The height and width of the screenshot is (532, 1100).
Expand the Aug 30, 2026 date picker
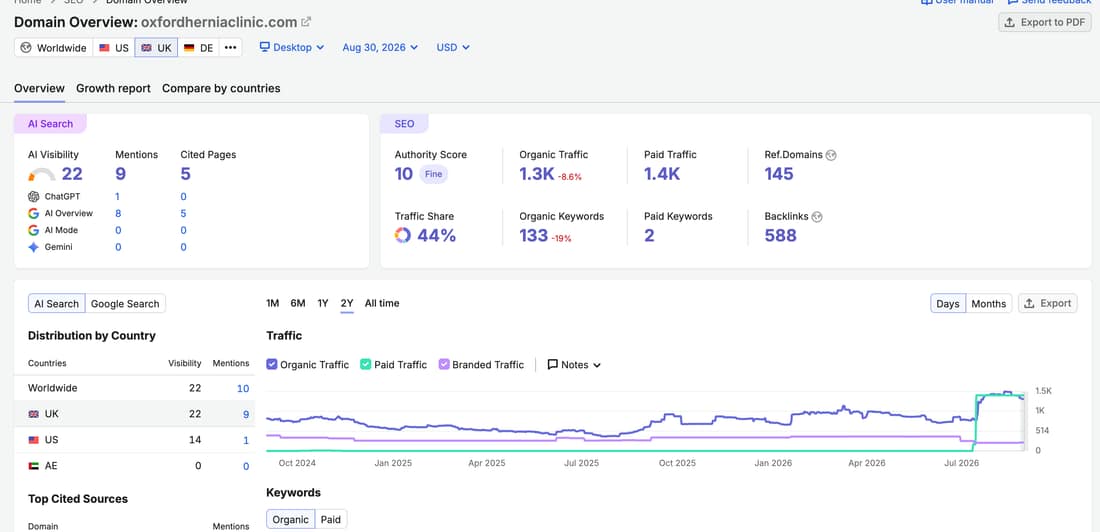(x=380, y=48)
